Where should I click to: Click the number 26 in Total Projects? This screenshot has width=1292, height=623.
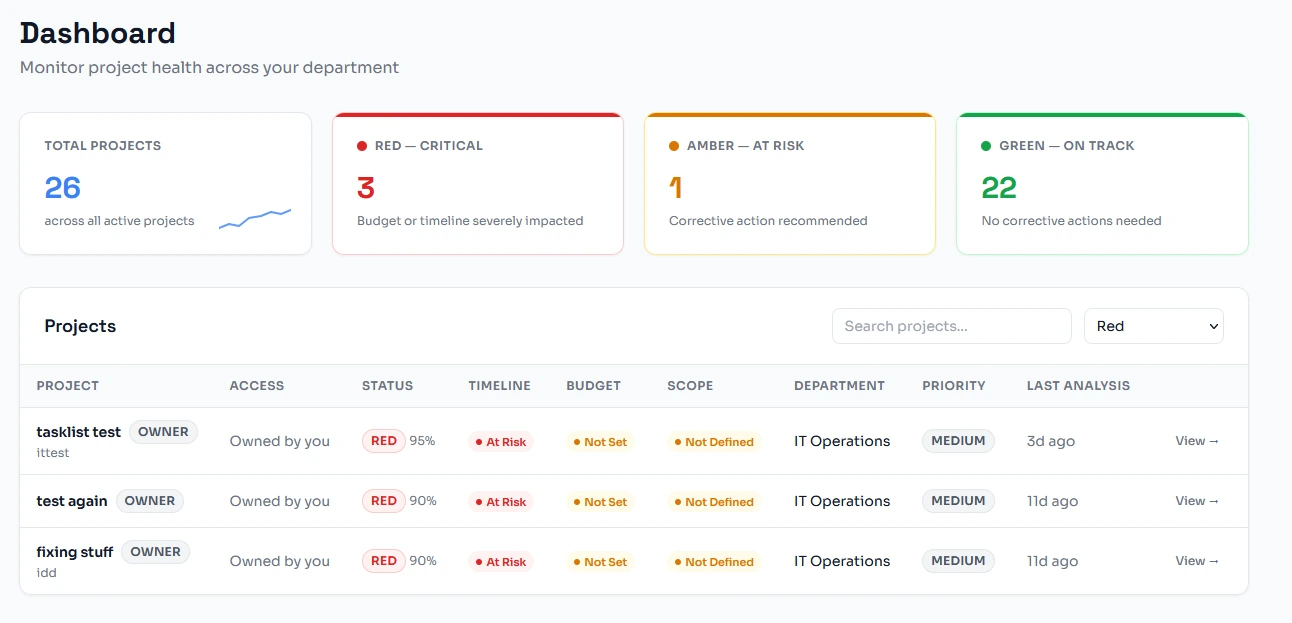click(63, 188)
